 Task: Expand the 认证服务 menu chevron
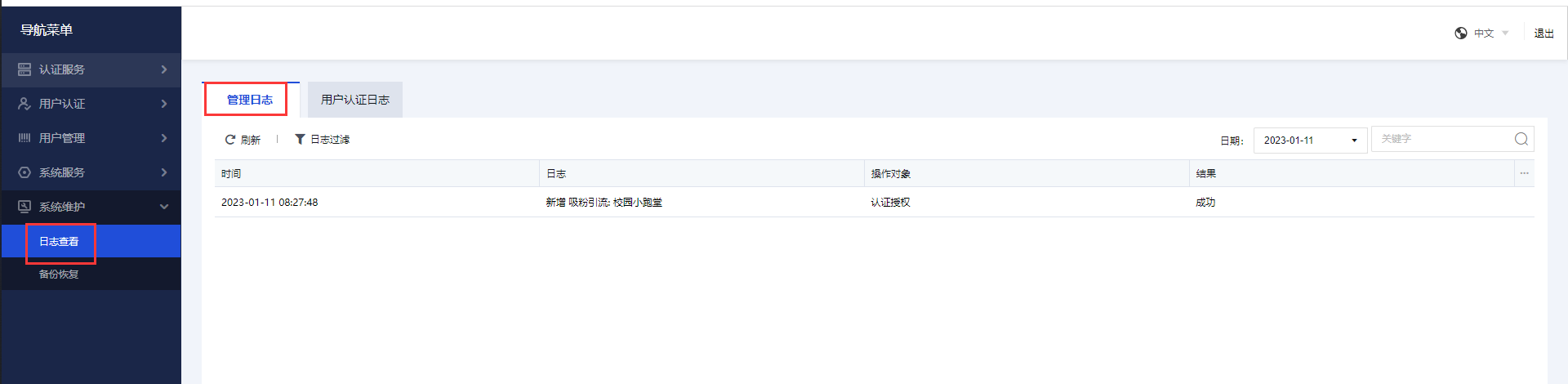pos(164,69)
